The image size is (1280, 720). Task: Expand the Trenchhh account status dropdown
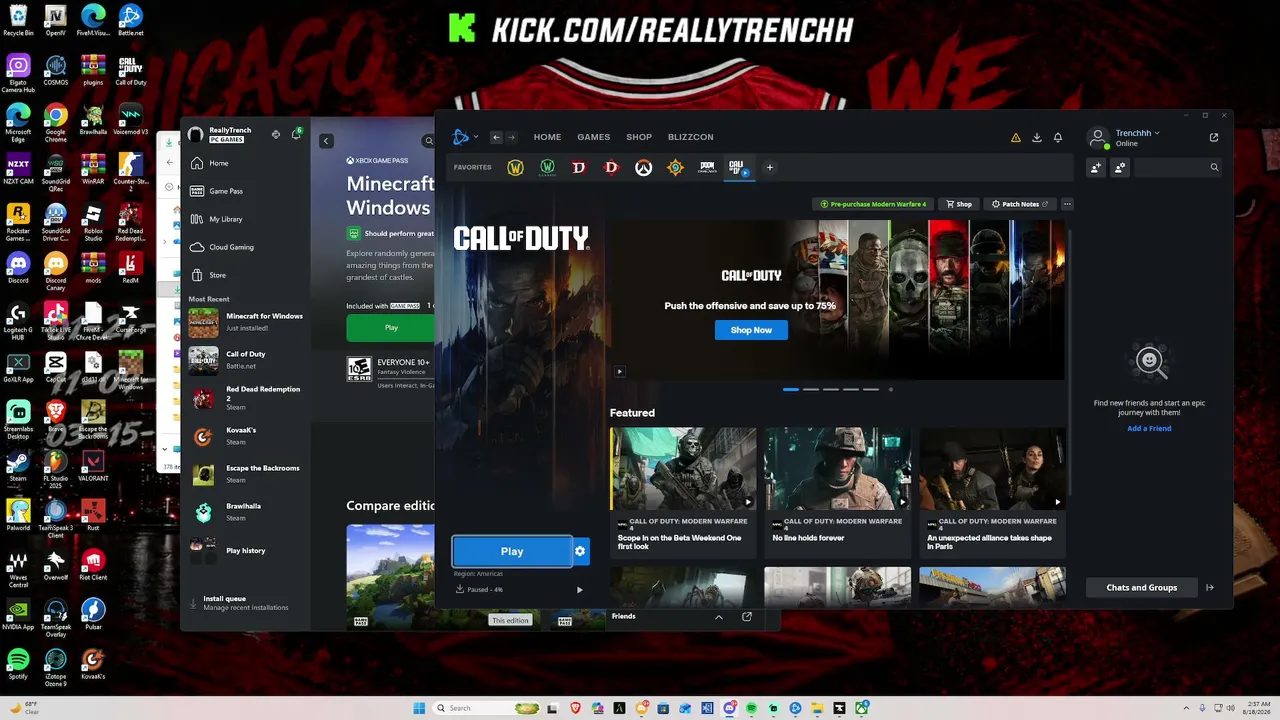(1137, 133)
